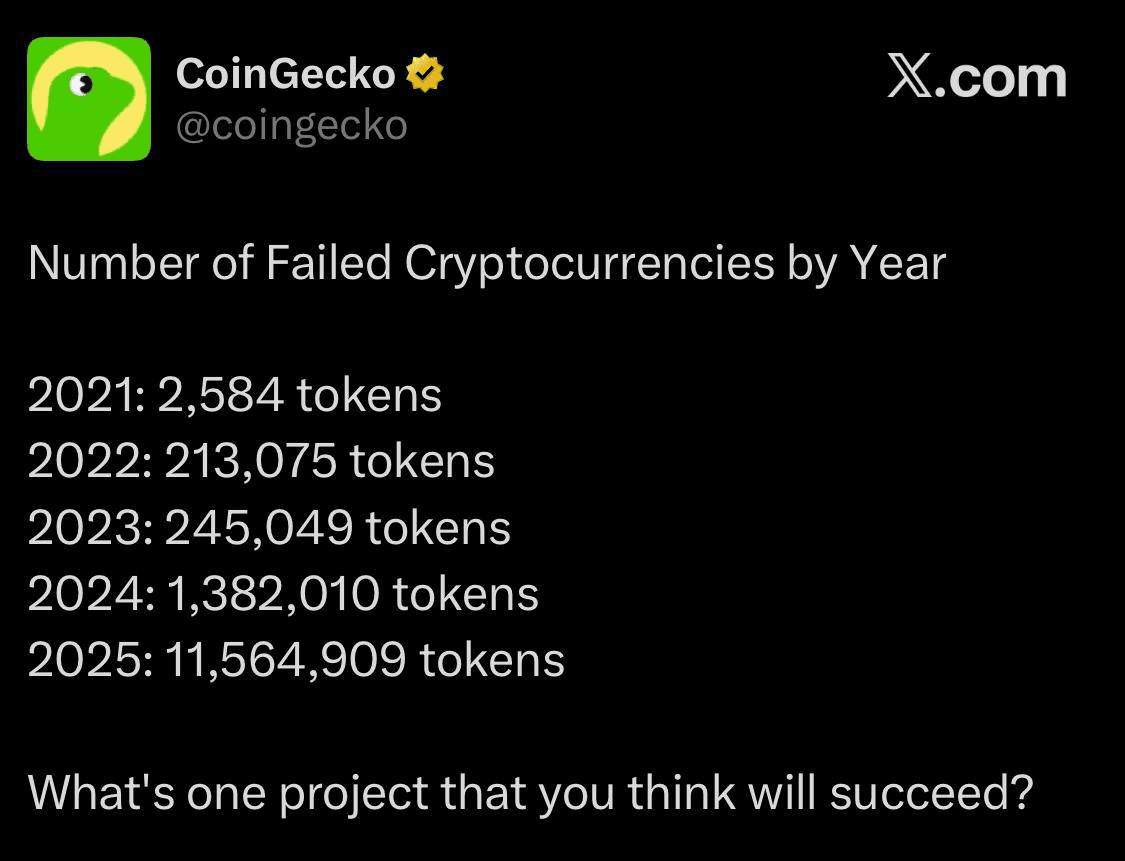
Task: Click the "2023:" year label
Action: coord(89,528)
